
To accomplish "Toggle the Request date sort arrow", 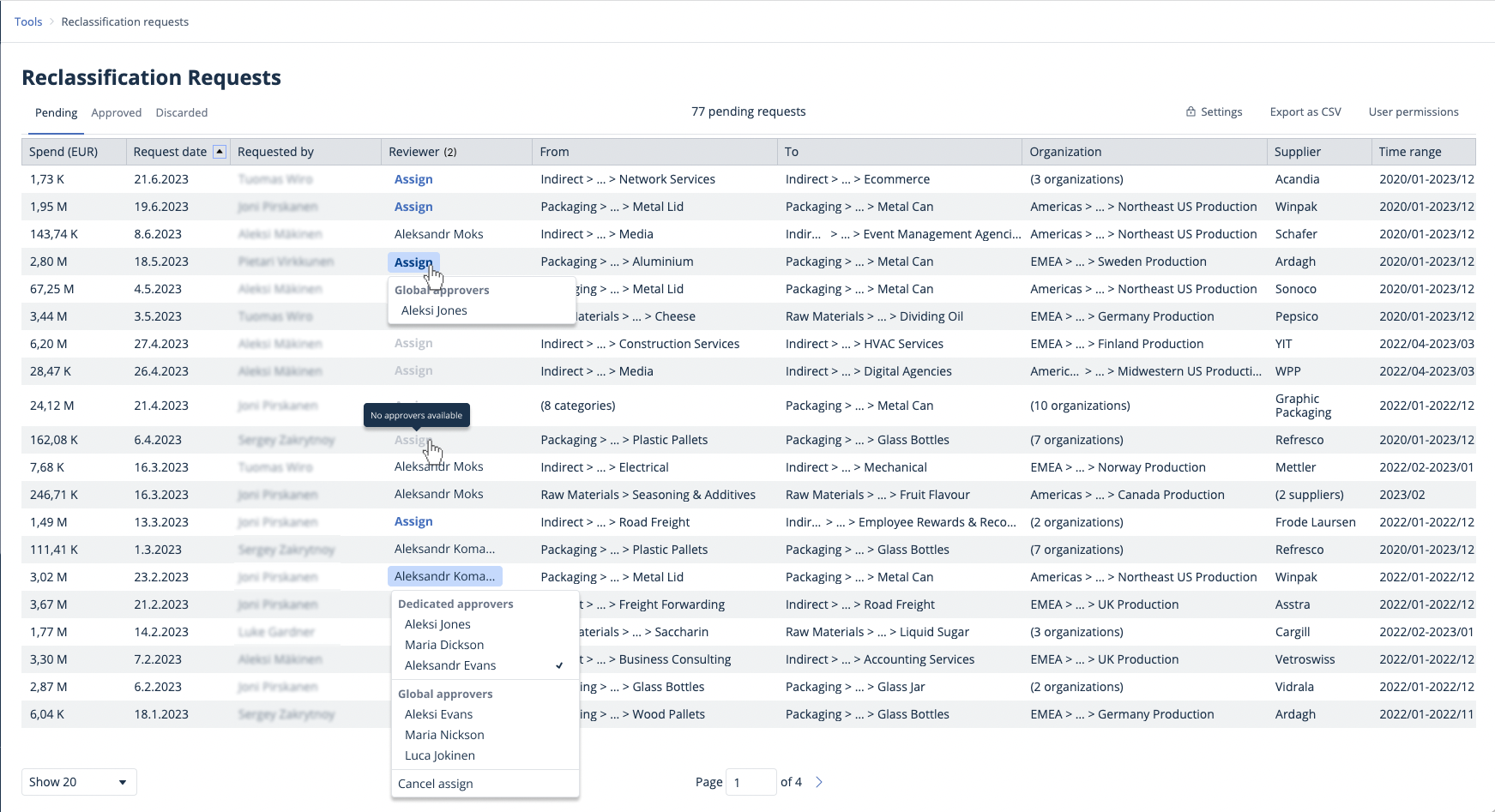I will pyautogui.click(x=220, y=152).
